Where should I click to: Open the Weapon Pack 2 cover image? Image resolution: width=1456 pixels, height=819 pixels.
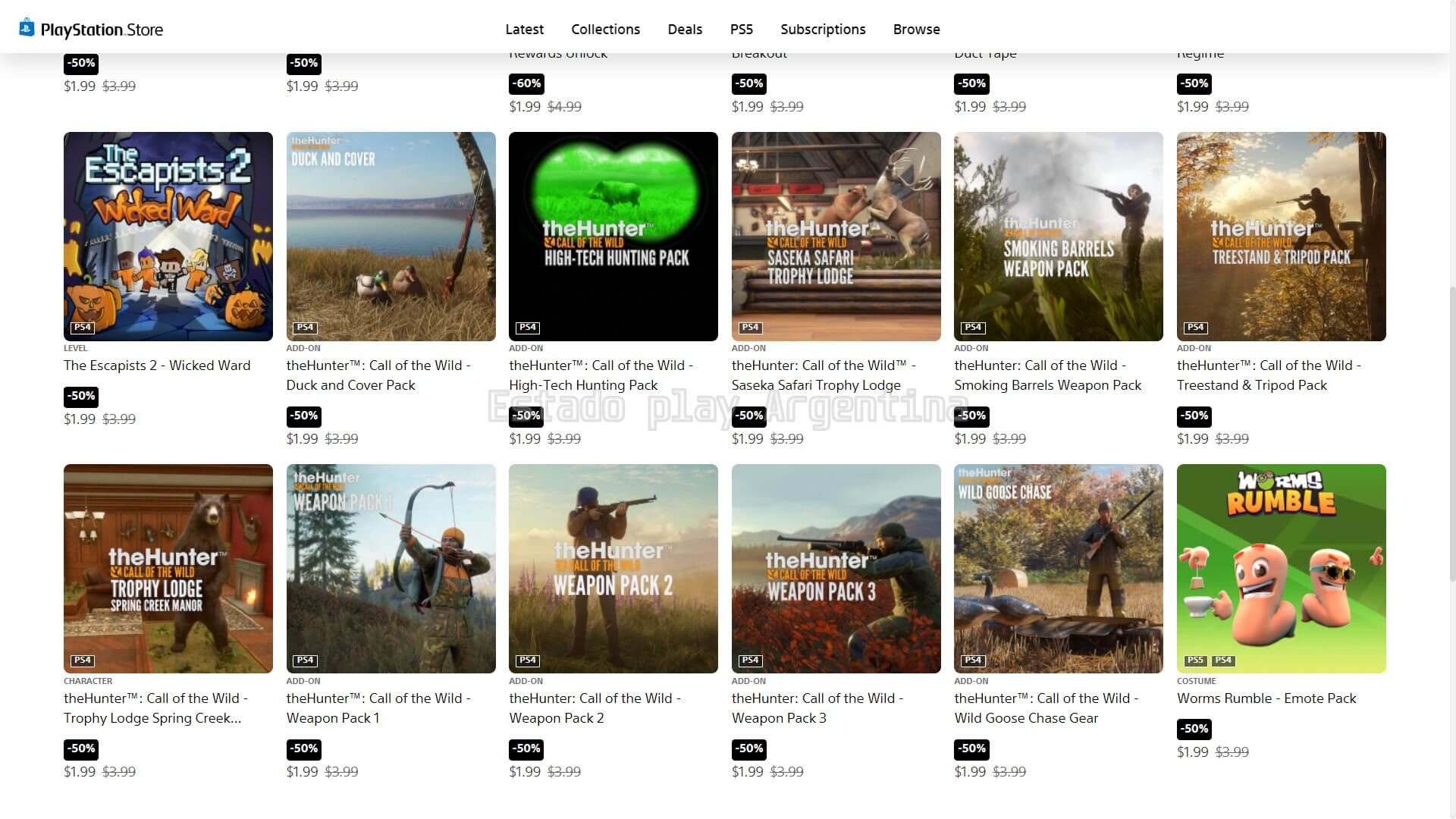click(x=613, y=569)
